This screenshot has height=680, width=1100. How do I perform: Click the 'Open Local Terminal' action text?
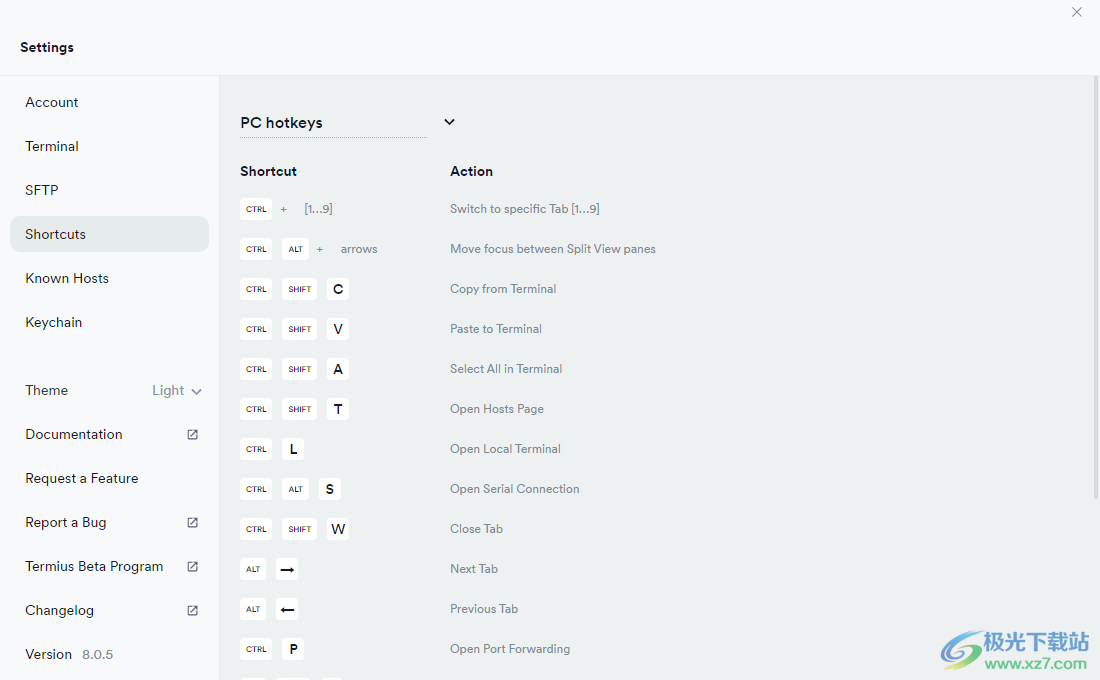pyautogui.click(x=505, y=449)
